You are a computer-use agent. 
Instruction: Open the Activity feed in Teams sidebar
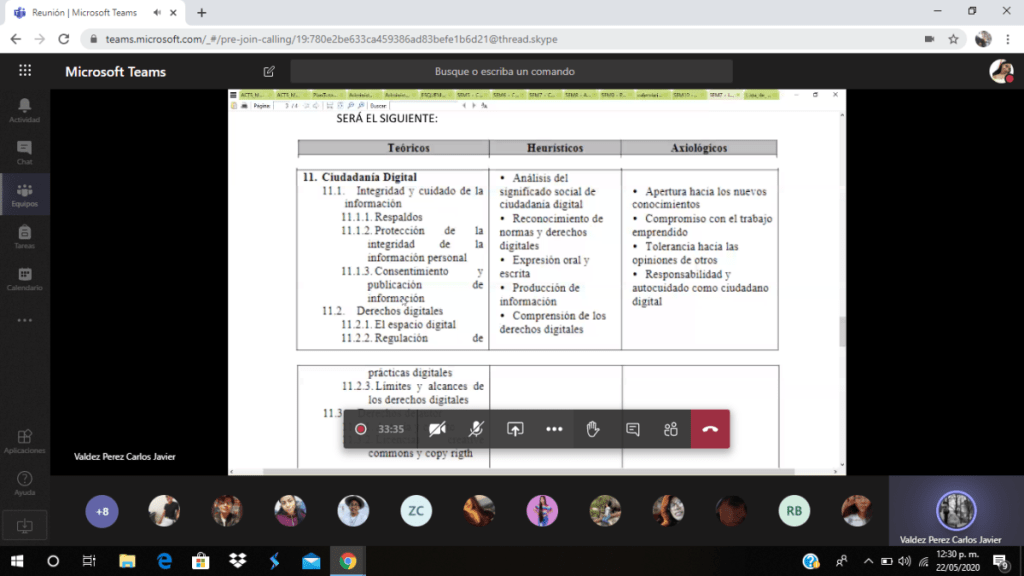pos(25,110)
